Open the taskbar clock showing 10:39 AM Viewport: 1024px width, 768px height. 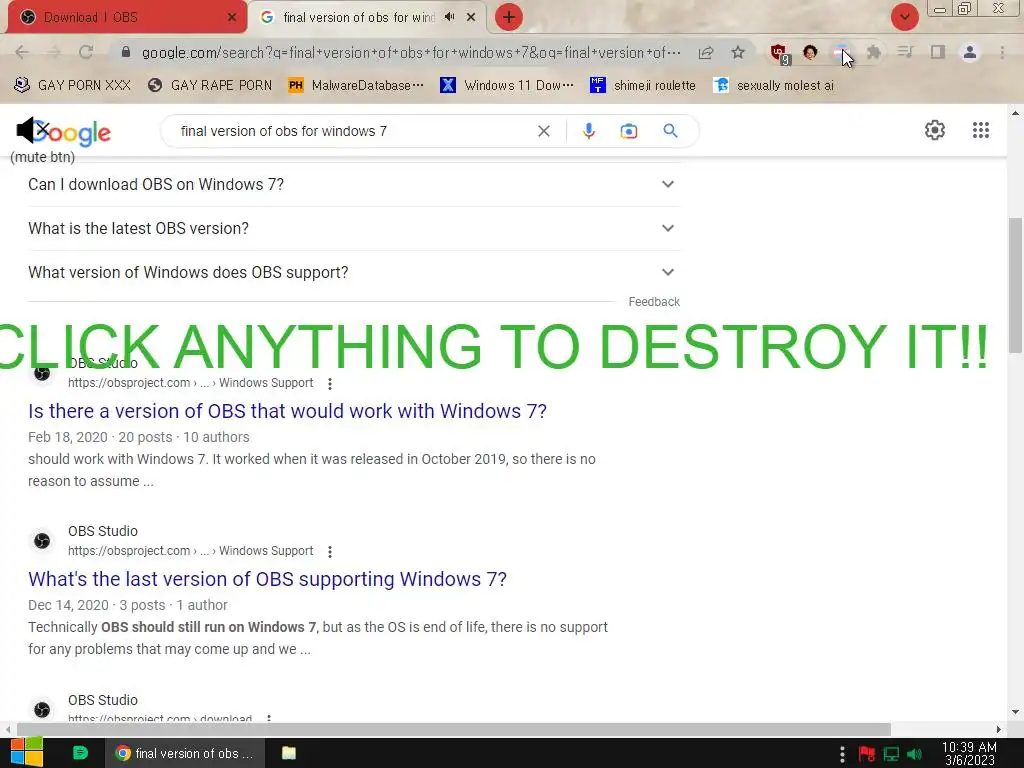click(x=969, y=753)
